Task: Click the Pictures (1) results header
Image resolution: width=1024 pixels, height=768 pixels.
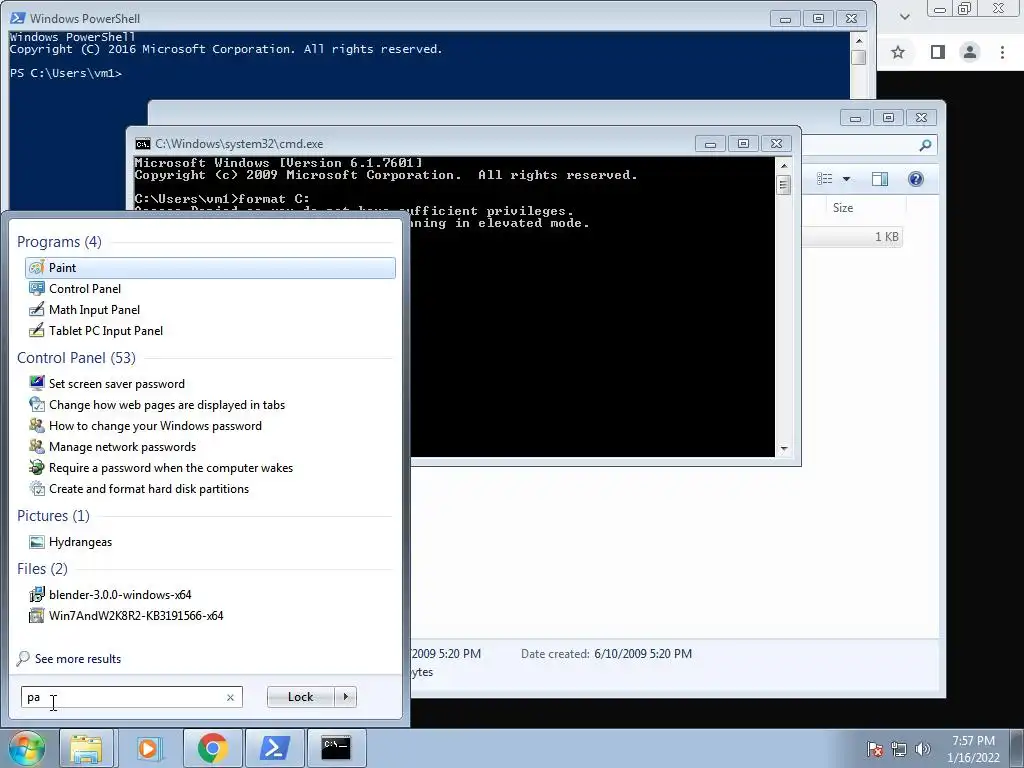Action: [x=53, y=516]
